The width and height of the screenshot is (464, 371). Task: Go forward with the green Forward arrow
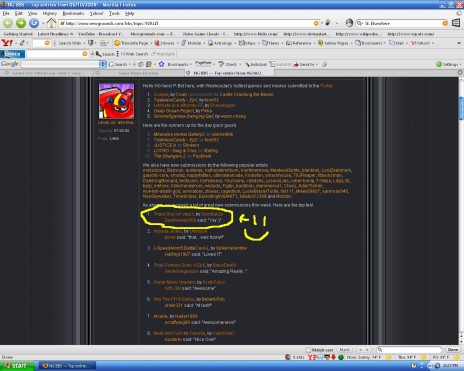point(21,23)
